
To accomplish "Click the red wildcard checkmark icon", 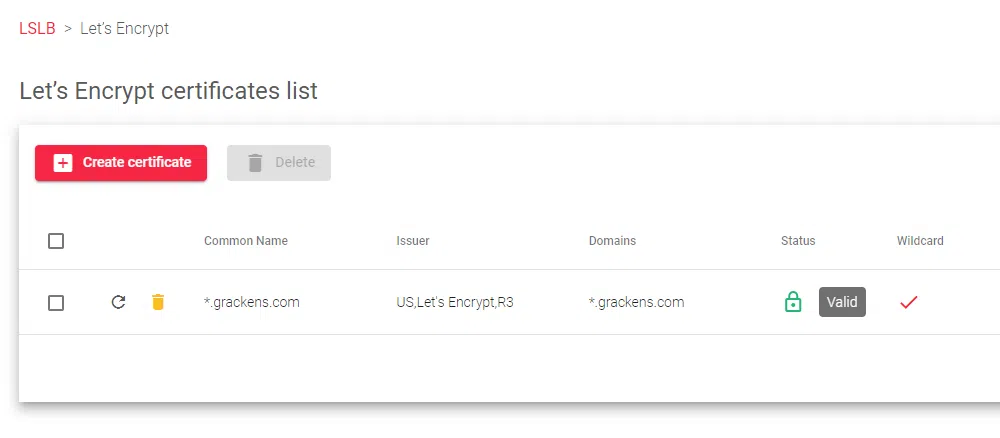I will [908, 302].
